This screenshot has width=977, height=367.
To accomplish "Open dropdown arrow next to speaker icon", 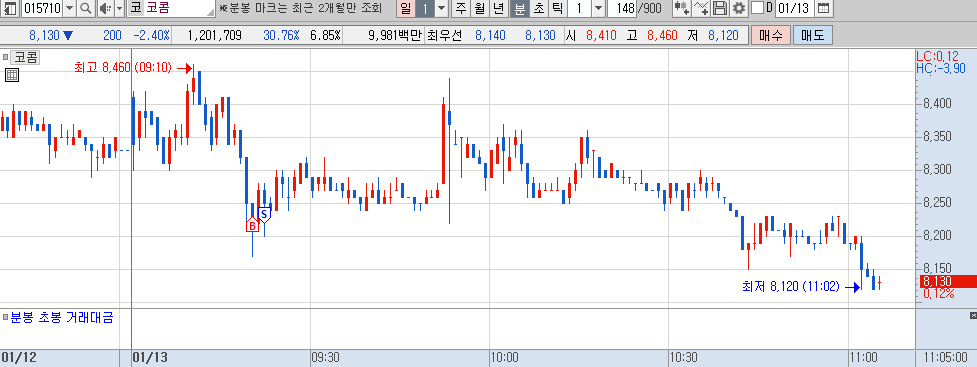I will 120,9.
